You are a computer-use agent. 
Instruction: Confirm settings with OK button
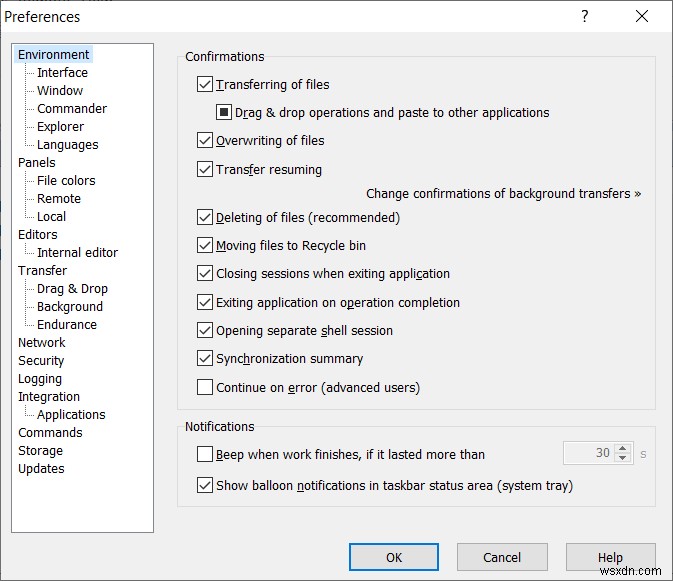point(394,557)
